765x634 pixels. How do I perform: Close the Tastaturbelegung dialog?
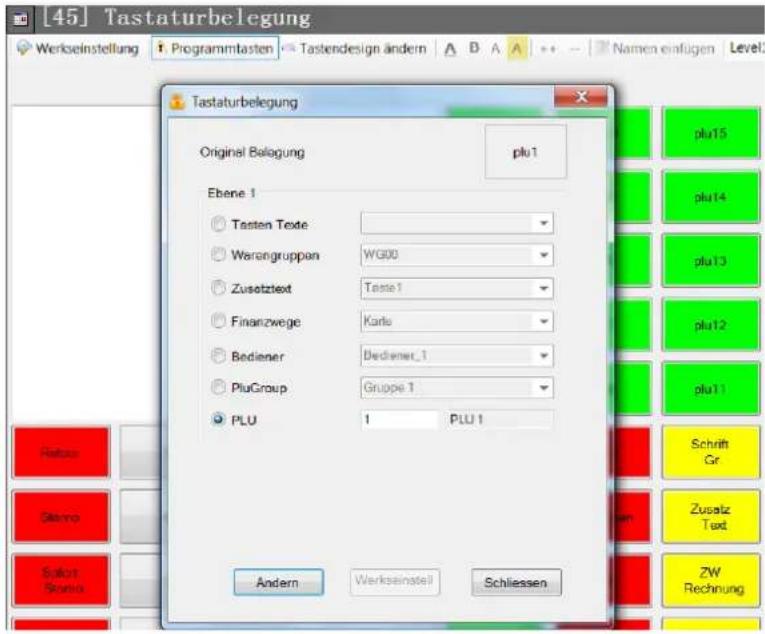pyautogui.click(x=581, y=97)
